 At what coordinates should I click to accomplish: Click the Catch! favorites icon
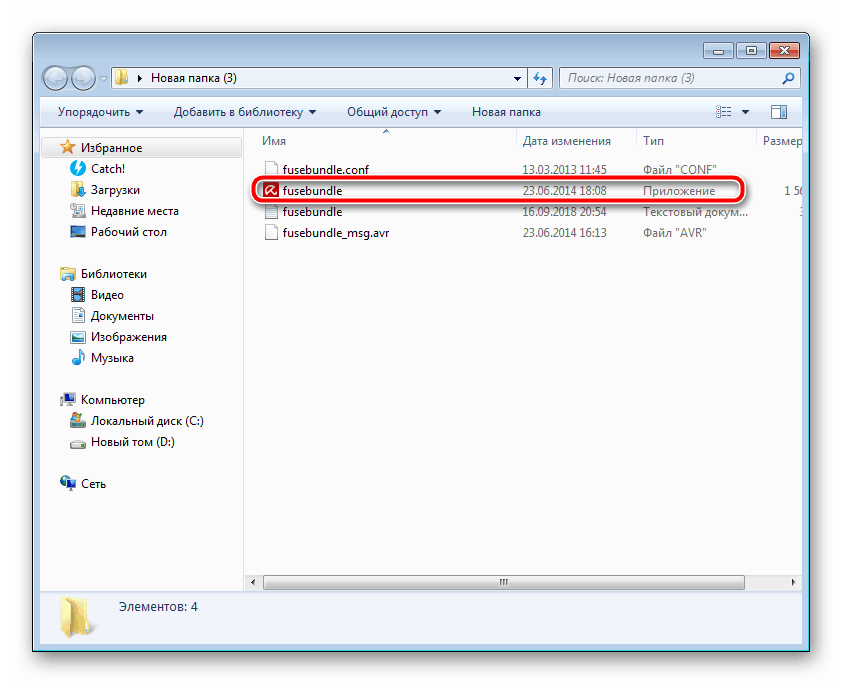pyautogui.click(x=79, y=169)
